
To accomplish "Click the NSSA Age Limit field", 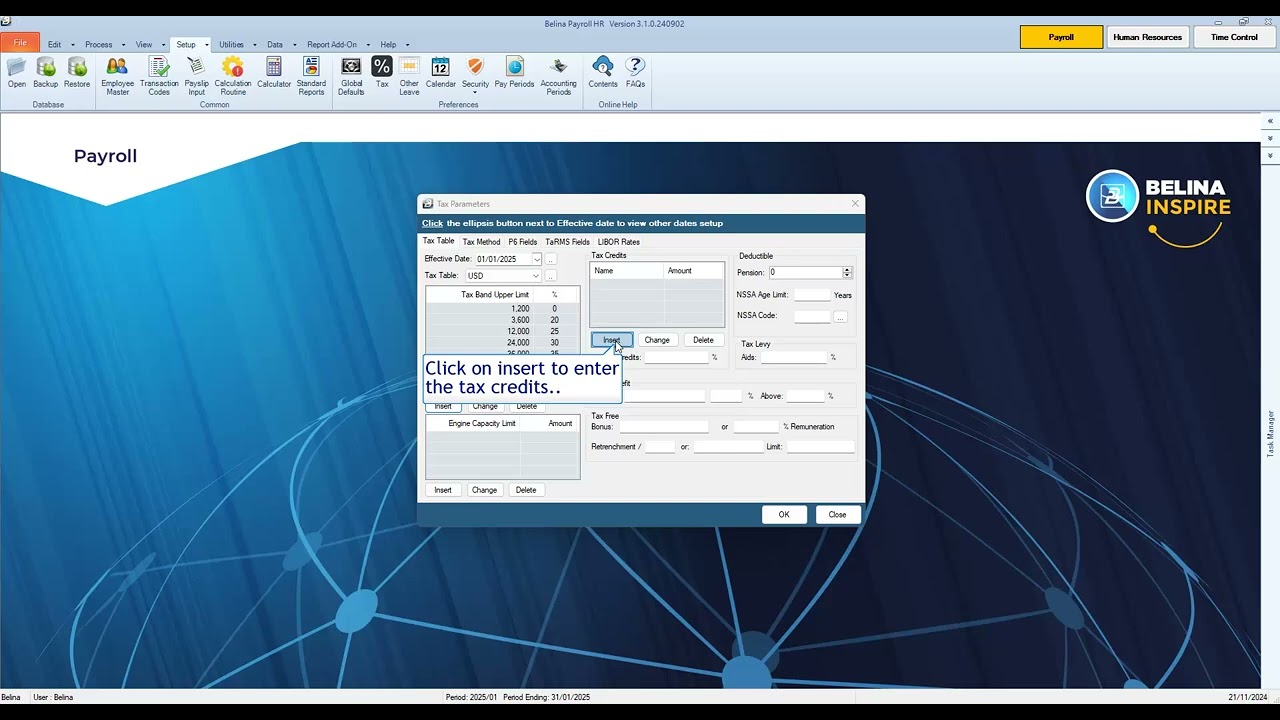I will point(812,295).
